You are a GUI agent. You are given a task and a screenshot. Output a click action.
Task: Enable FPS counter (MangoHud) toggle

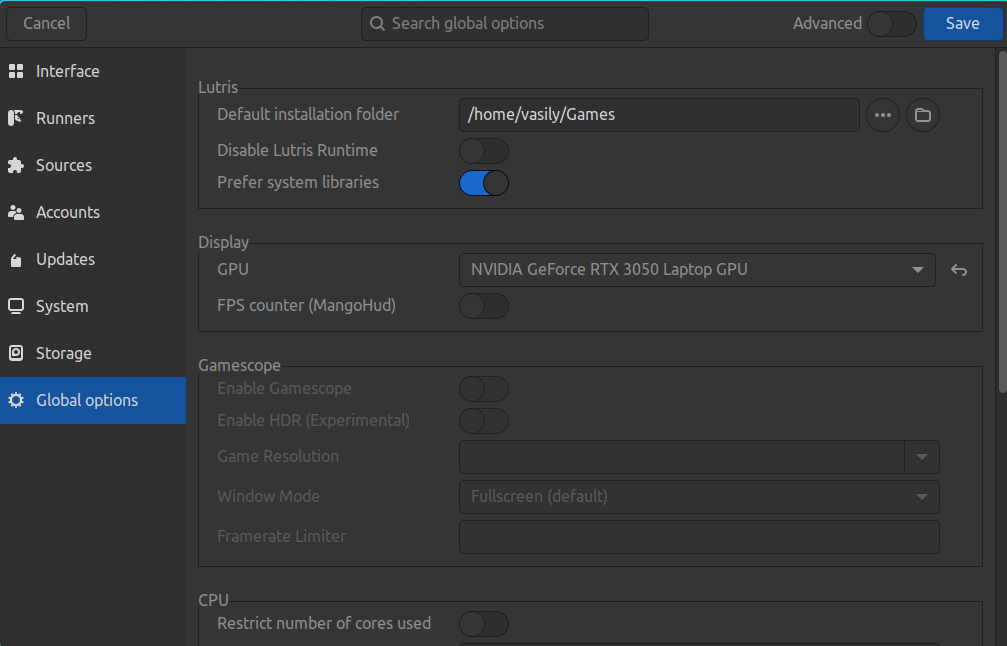click(484, 306)
